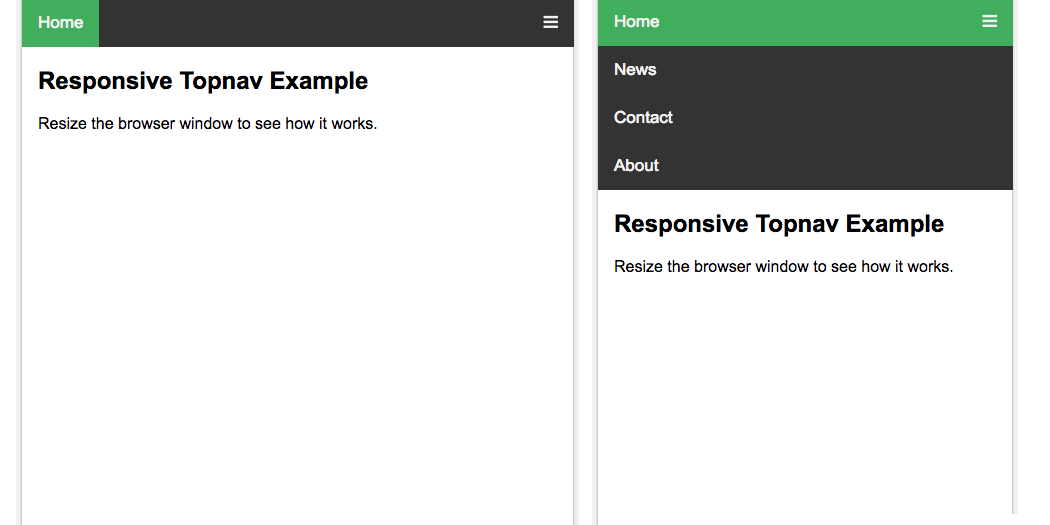The width and height of the screenshot is (1050, 525).
Task: Click the right panel's Responsive Topnav Example heading
Action: coord(778,223)
